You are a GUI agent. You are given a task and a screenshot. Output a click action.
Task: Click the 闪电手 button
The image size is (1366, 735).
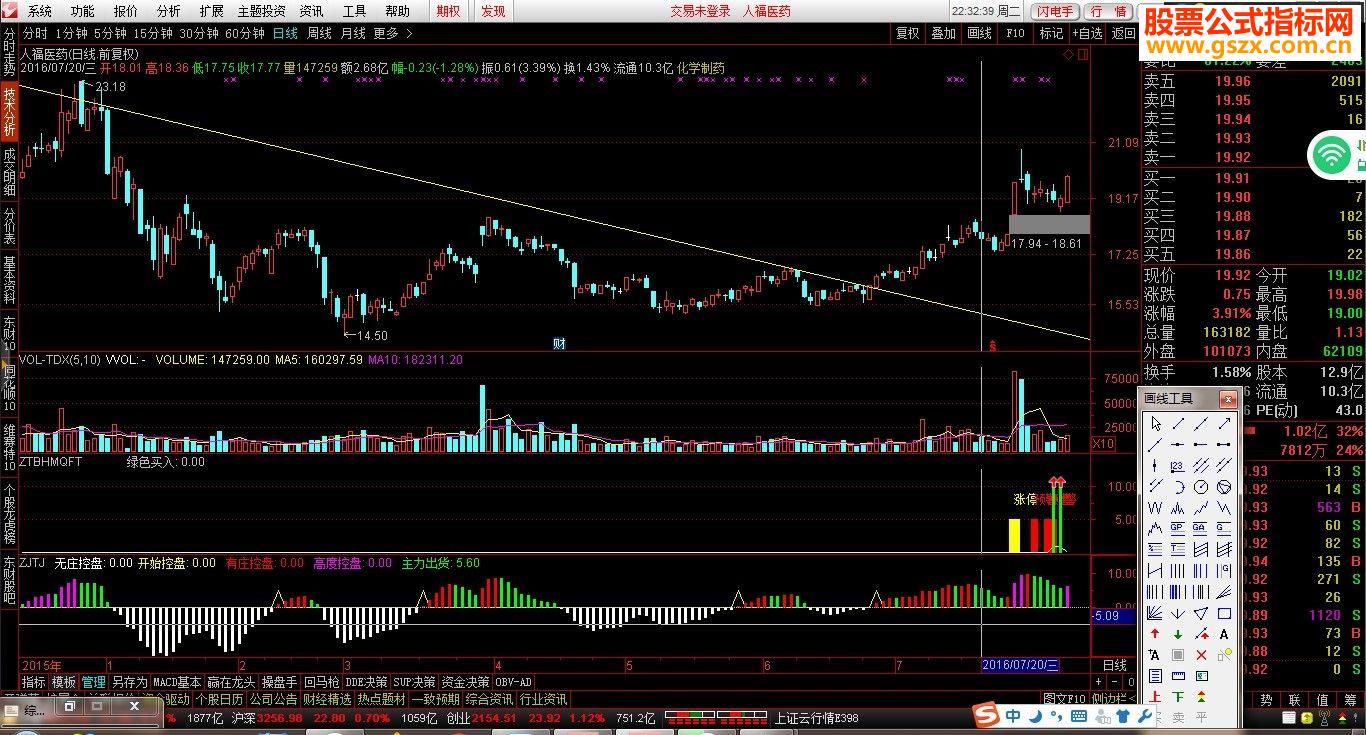pyautogui.click(x=1054, y=11)
